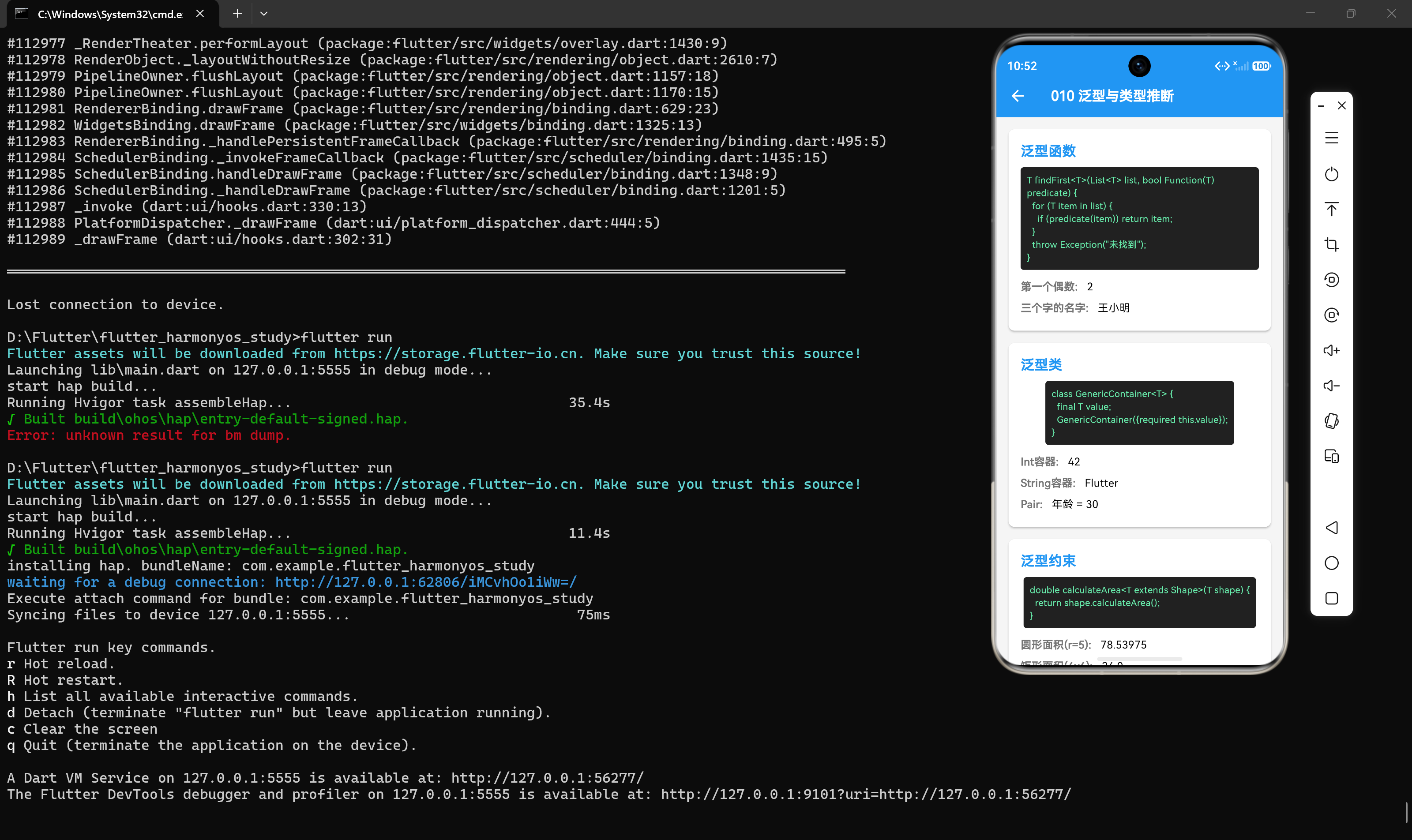The image size is (1412, 840).
Task: Open the terminal profile dropdown chevron
Action: [x=264, y=14]
